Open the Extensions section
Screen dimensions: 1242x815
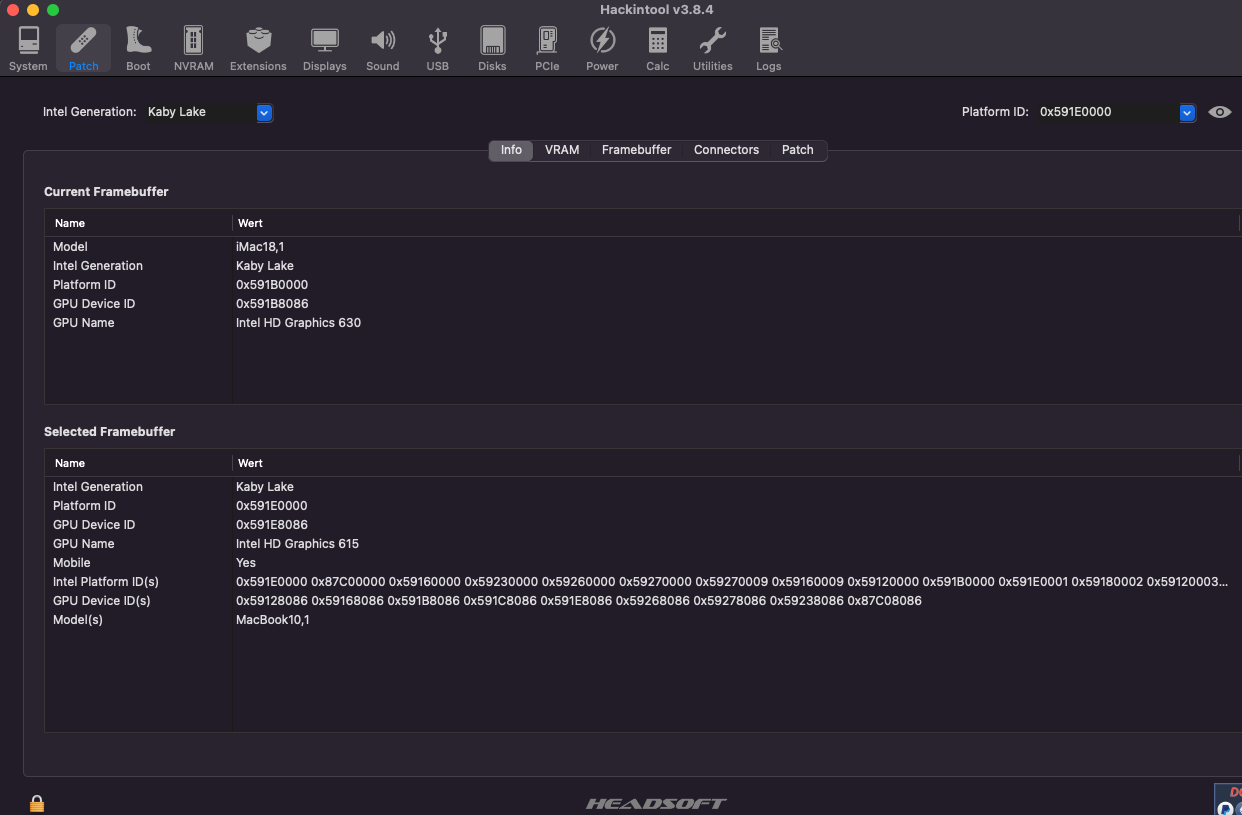coord(258,49)
